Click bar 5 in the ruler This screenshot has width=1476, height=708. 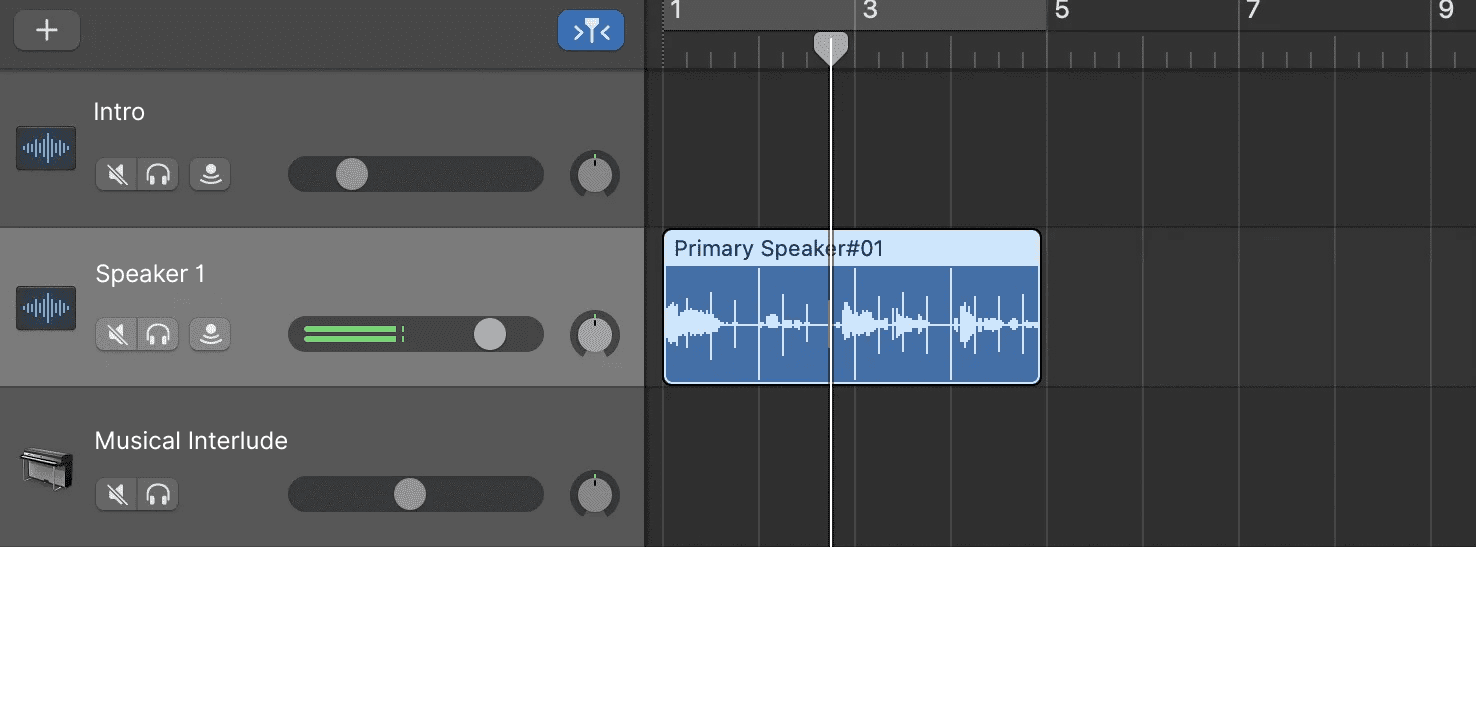(1062, 12)
